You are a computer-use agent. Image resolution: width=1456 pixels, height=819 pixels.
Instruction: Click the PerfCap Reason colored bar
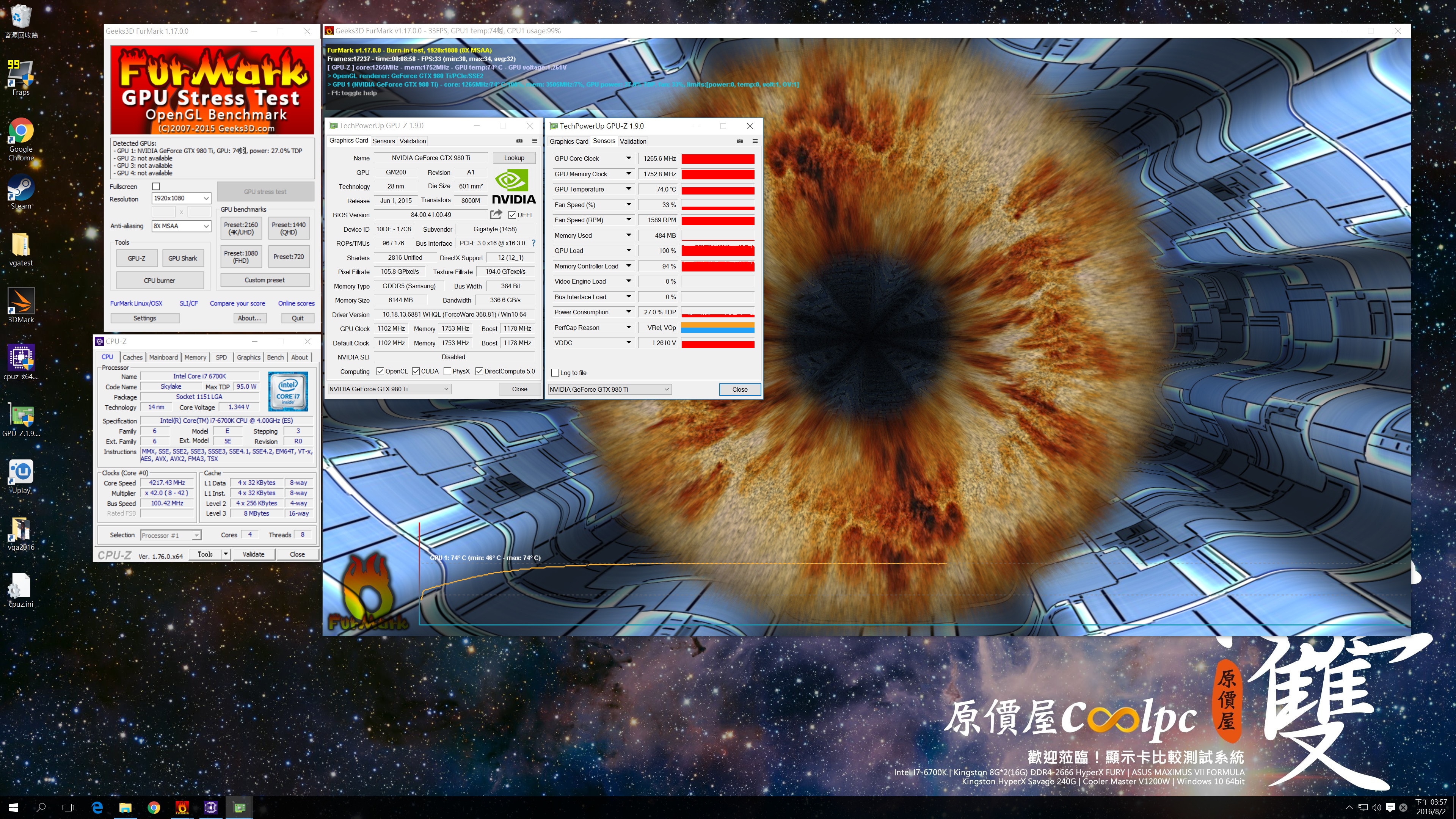[x=718, y=327]
